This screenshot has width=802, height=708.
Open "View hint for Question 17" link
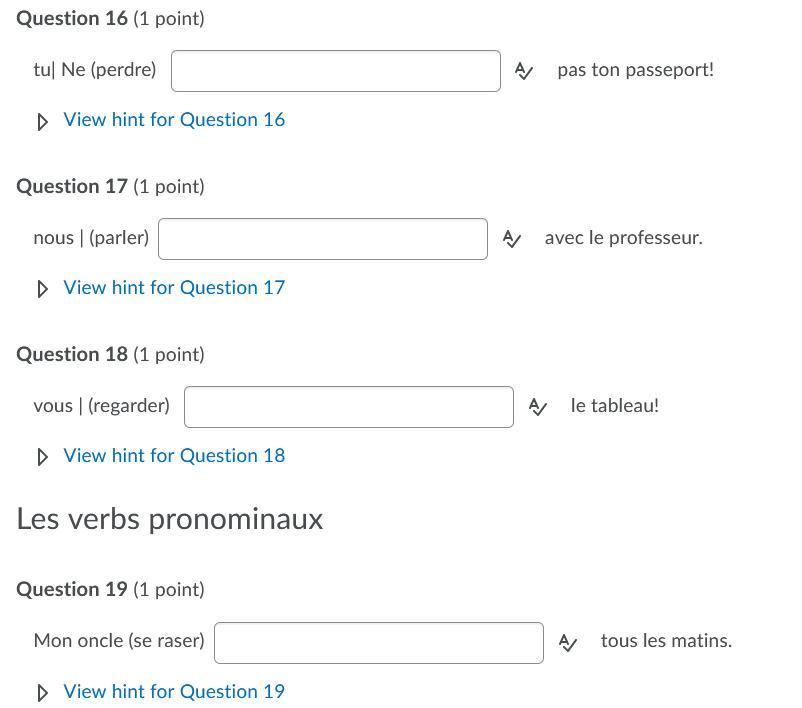click(x=174, y=288)
